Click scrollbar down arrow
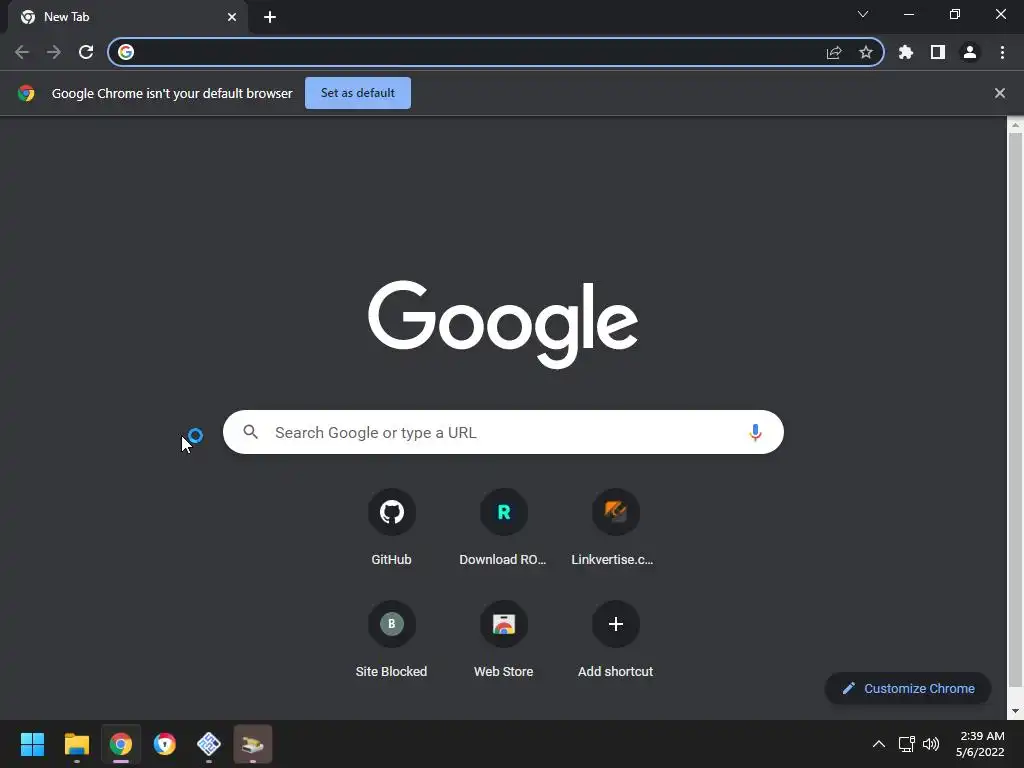 coord(1015,711)
